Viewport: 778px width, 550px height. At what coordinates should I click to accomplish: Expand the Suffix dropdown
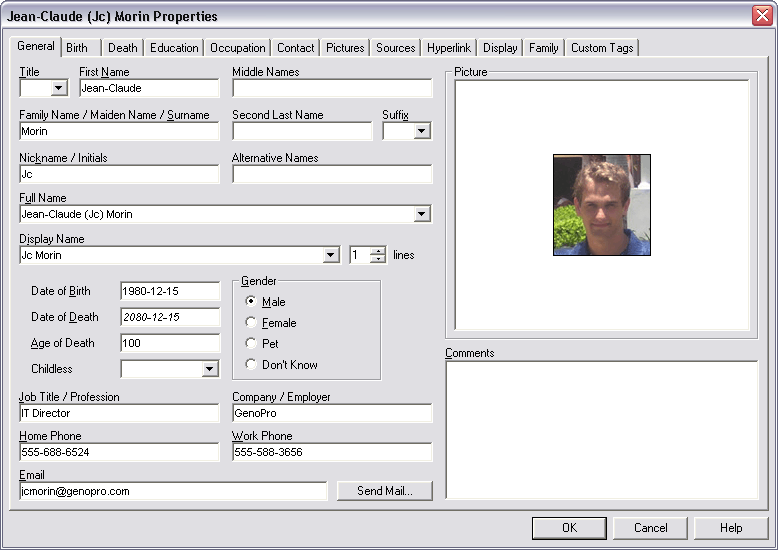[x=422, y=131]
